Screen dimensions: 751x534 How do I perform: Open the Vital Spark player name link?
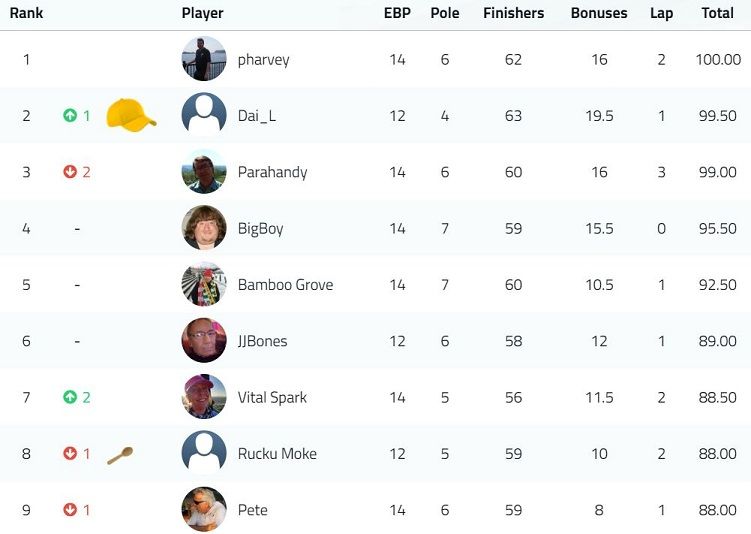(273, 398)
